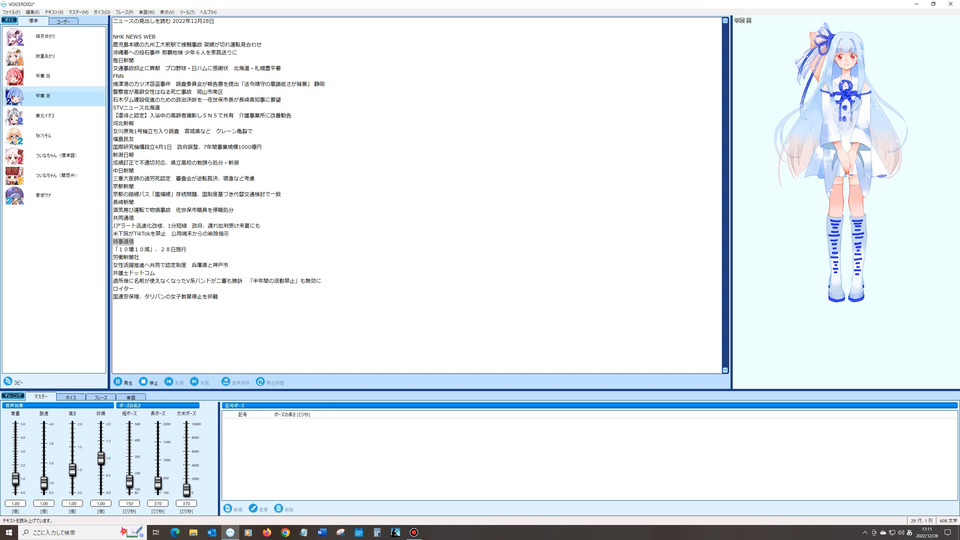The height and width of the screenshot is (540, 960).
Task: Select 琴葉 茜 voice preset
Action: (x=54, y=76)
